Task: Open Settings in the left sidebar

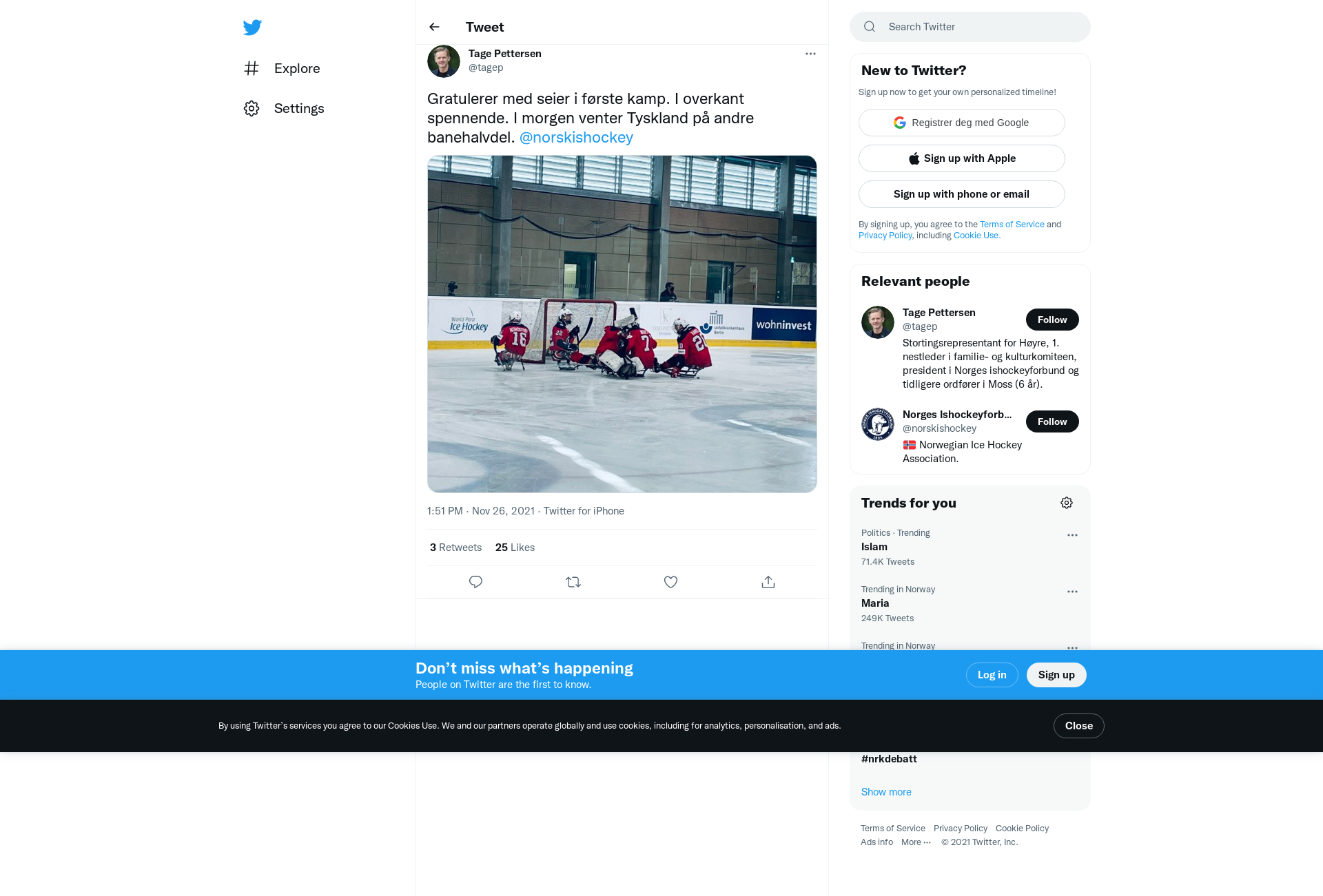Action: coord(284,108)
